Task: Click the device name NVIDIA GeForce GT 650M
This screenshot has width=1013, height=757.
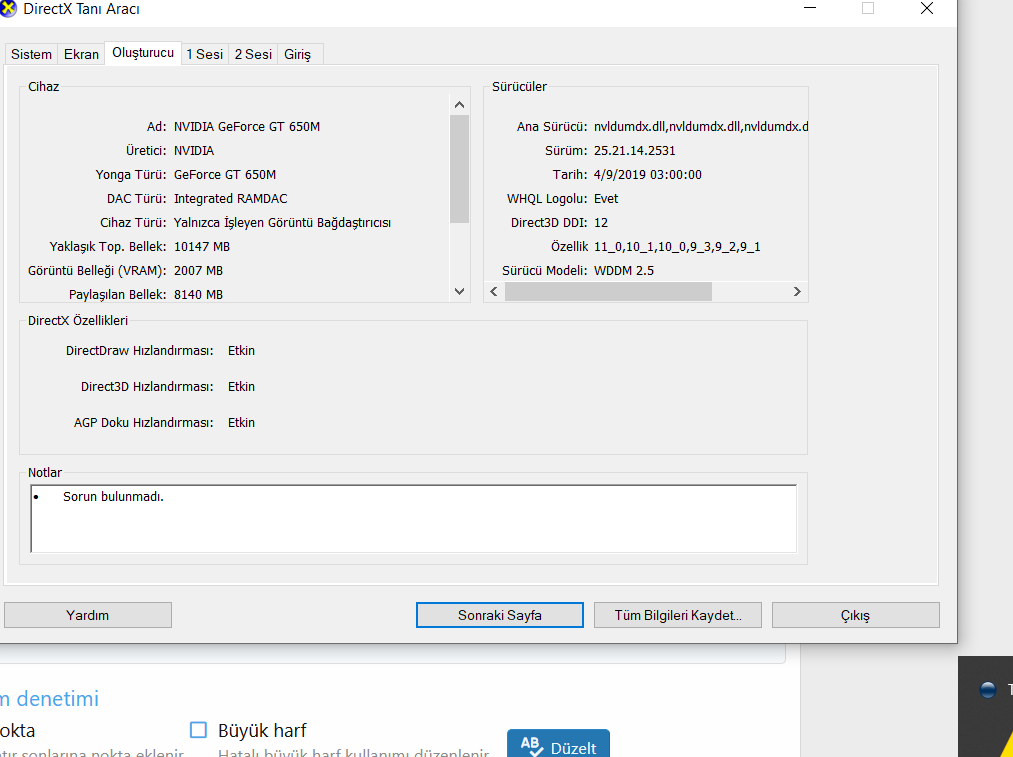Action: (x=247, y=127)
